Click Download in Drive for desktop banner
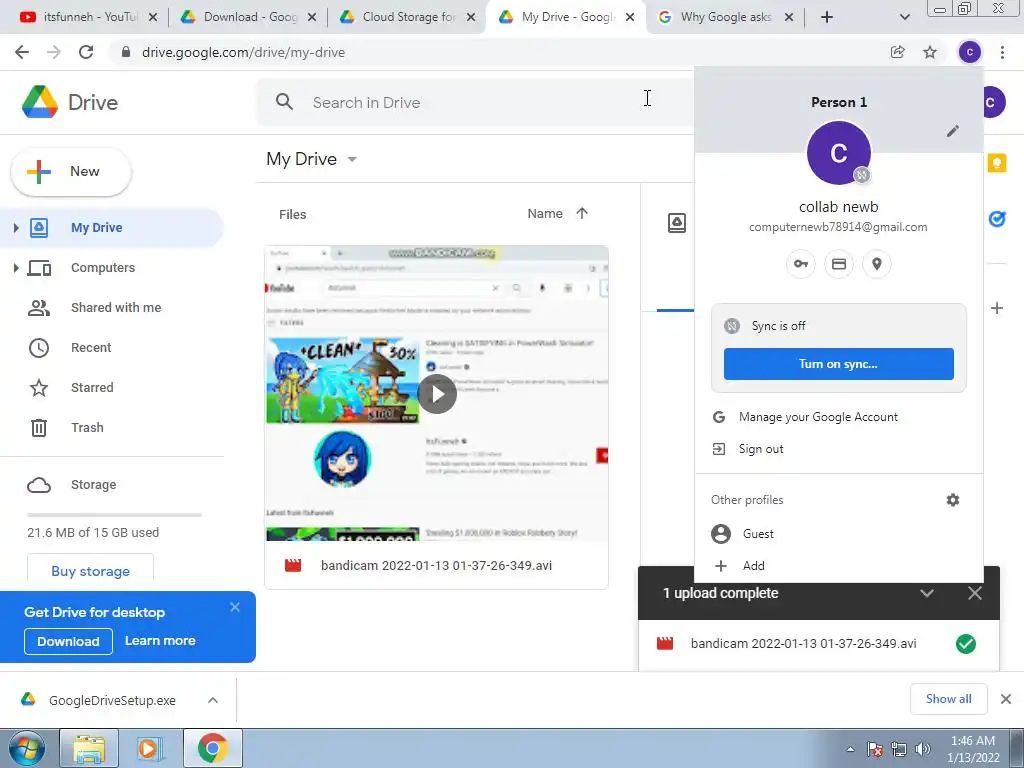The image size is (1024, 768). click(68, 641)
